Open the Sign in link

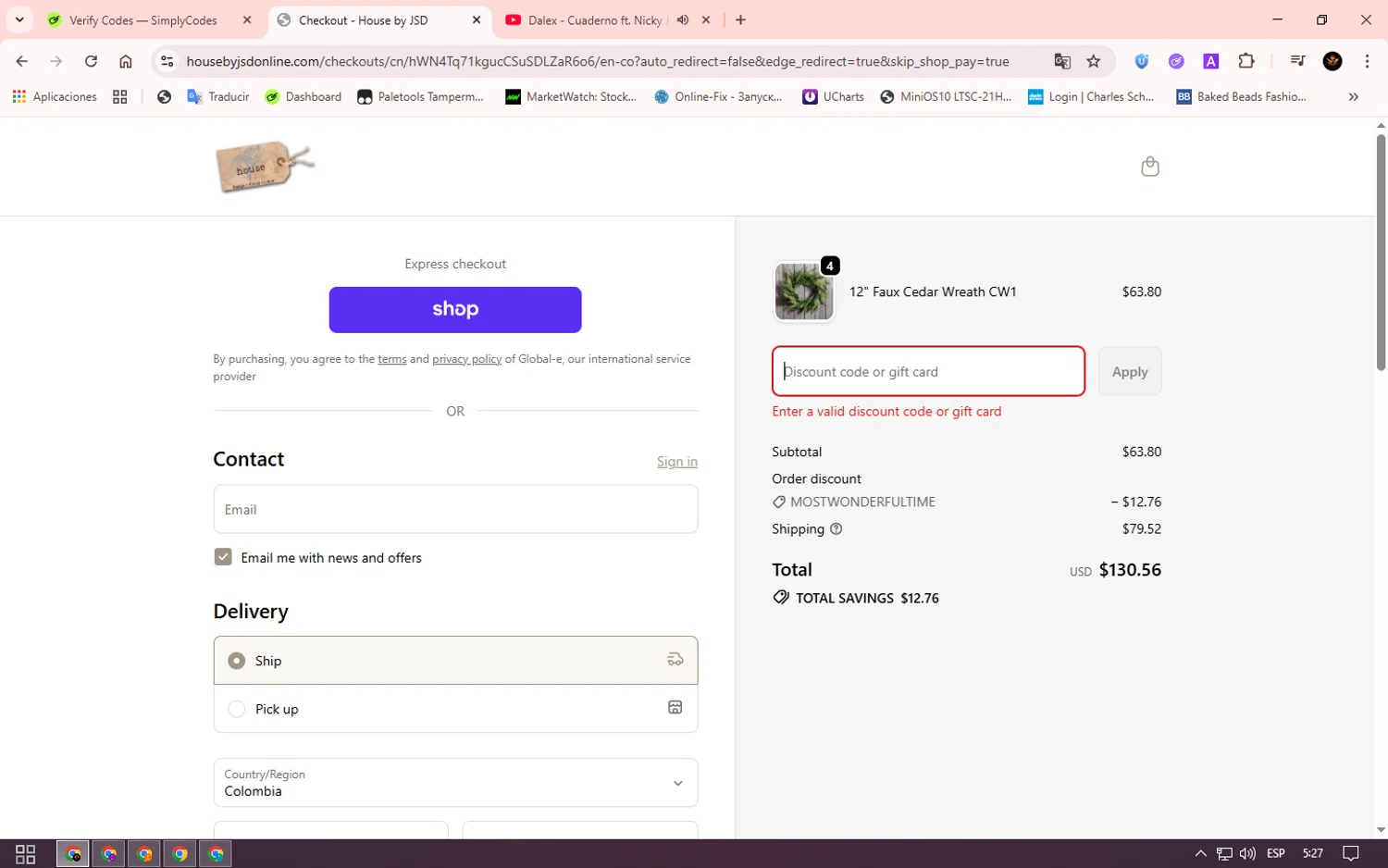pyautogui.click(x=677, y=462)
